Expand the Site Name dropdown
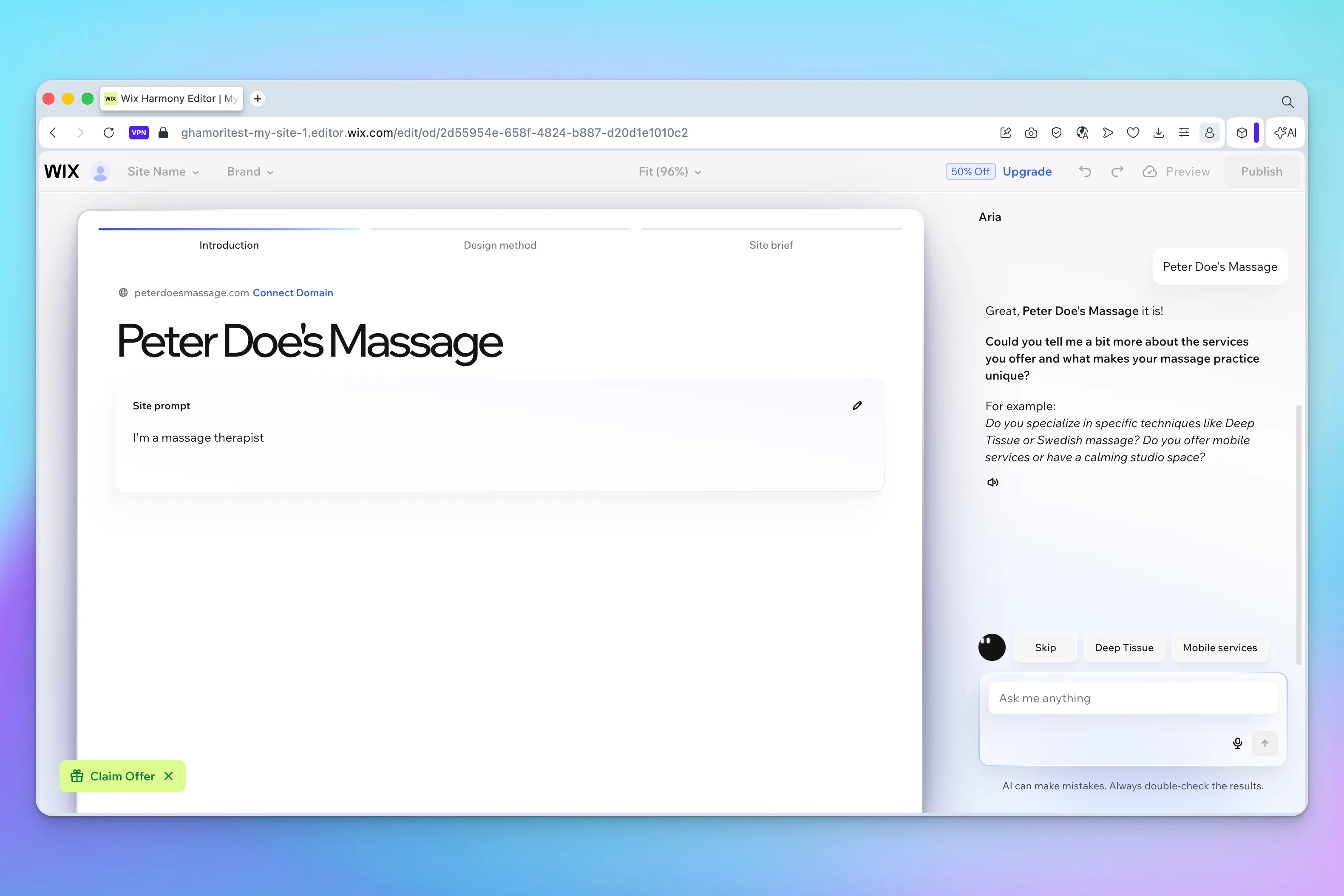 click(x=163, y=171)
